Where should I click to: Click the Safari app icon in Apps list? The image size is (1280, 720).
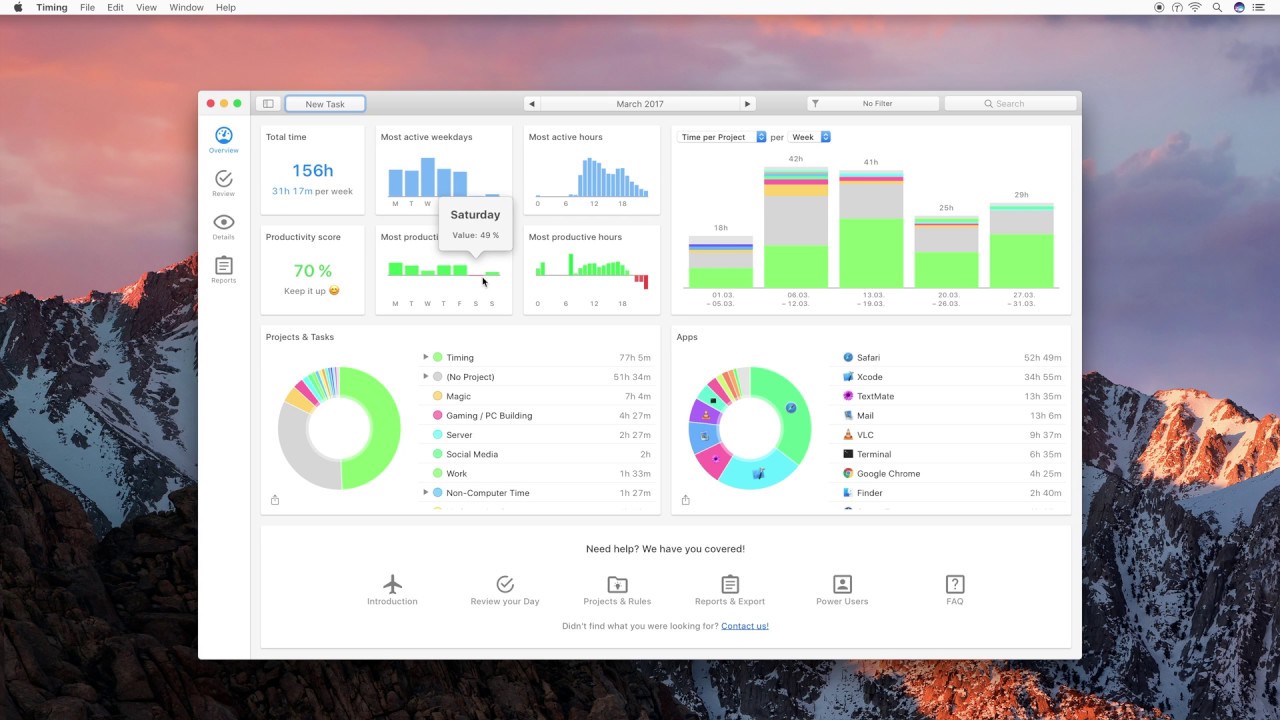point(848,357)
